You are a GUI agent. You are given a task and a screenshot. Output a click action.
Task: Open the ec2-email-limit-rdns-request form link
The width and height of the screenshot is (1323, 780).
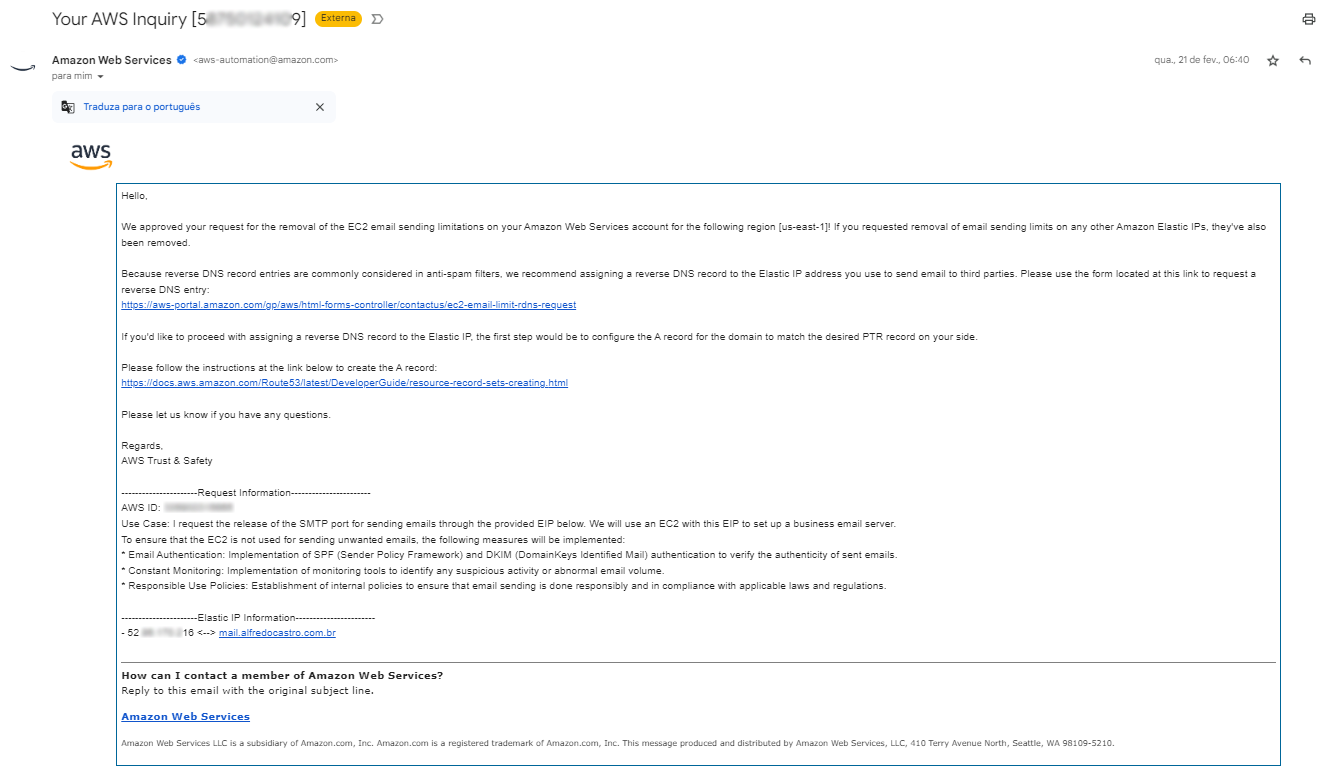[x=349, y=305]
